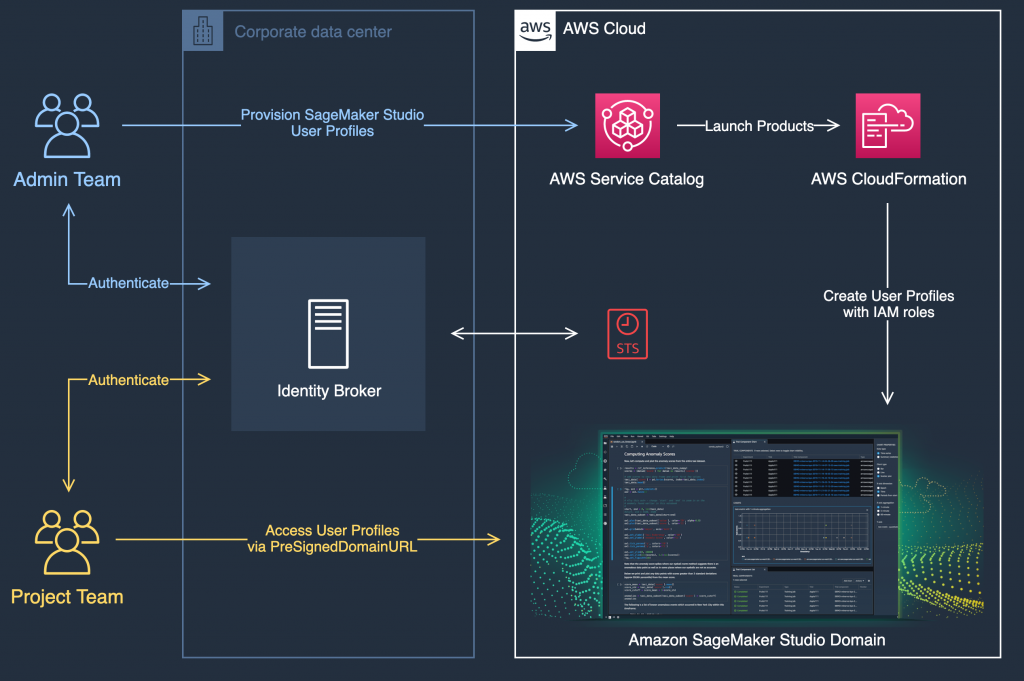Click the yellow Authenticate label near Project Team

pos(128,380)
